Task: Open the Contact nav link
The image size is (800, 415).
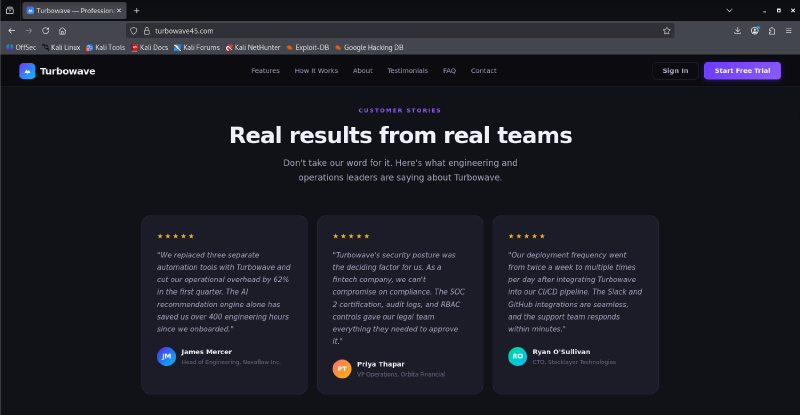Action: coord(484,71)
